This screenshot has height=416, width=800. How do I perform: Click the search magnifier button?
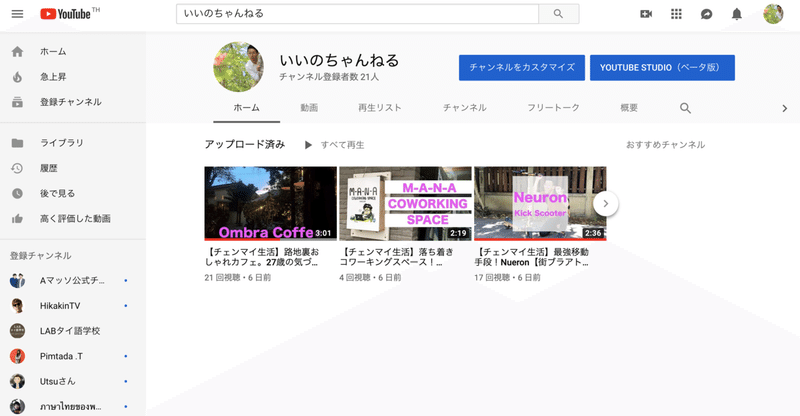(x=559, y=14)
